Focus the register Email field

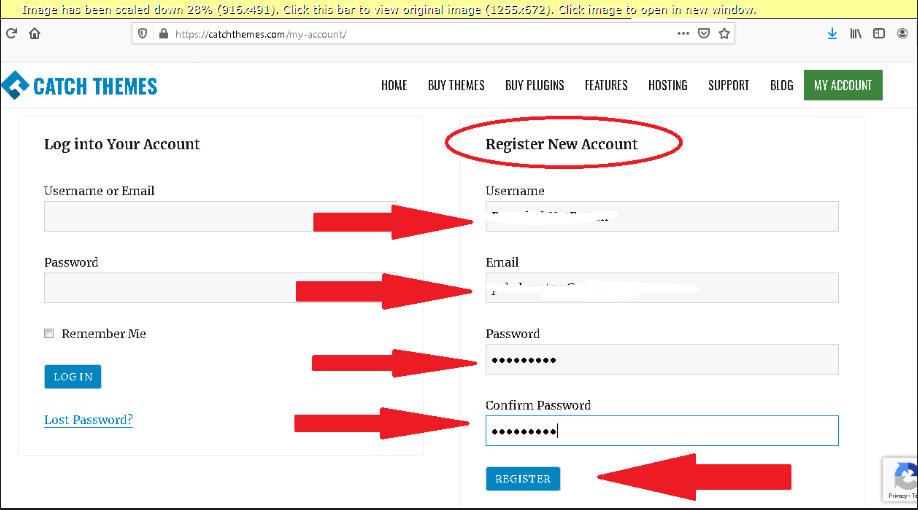662,287
